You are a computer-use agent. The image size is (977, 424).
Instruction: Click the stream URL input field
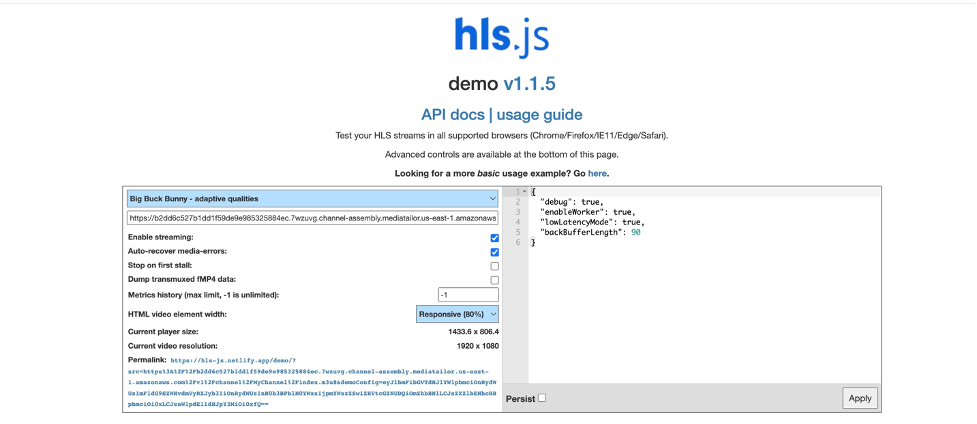(313, 218)
